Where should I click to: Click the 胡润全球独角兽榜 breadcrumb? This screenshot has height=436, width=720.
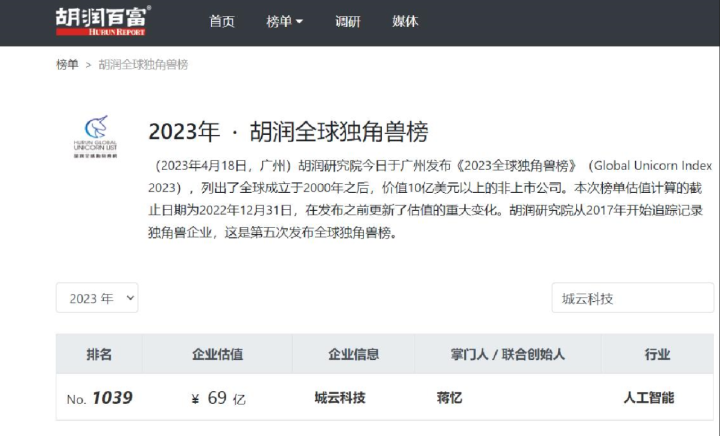click(143, 64)
